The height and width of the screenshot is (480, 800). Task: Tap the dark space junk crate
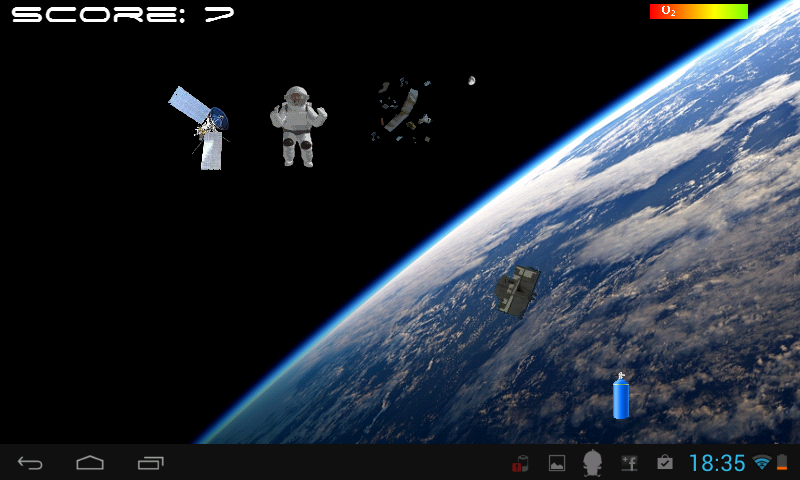coord(518,290)
